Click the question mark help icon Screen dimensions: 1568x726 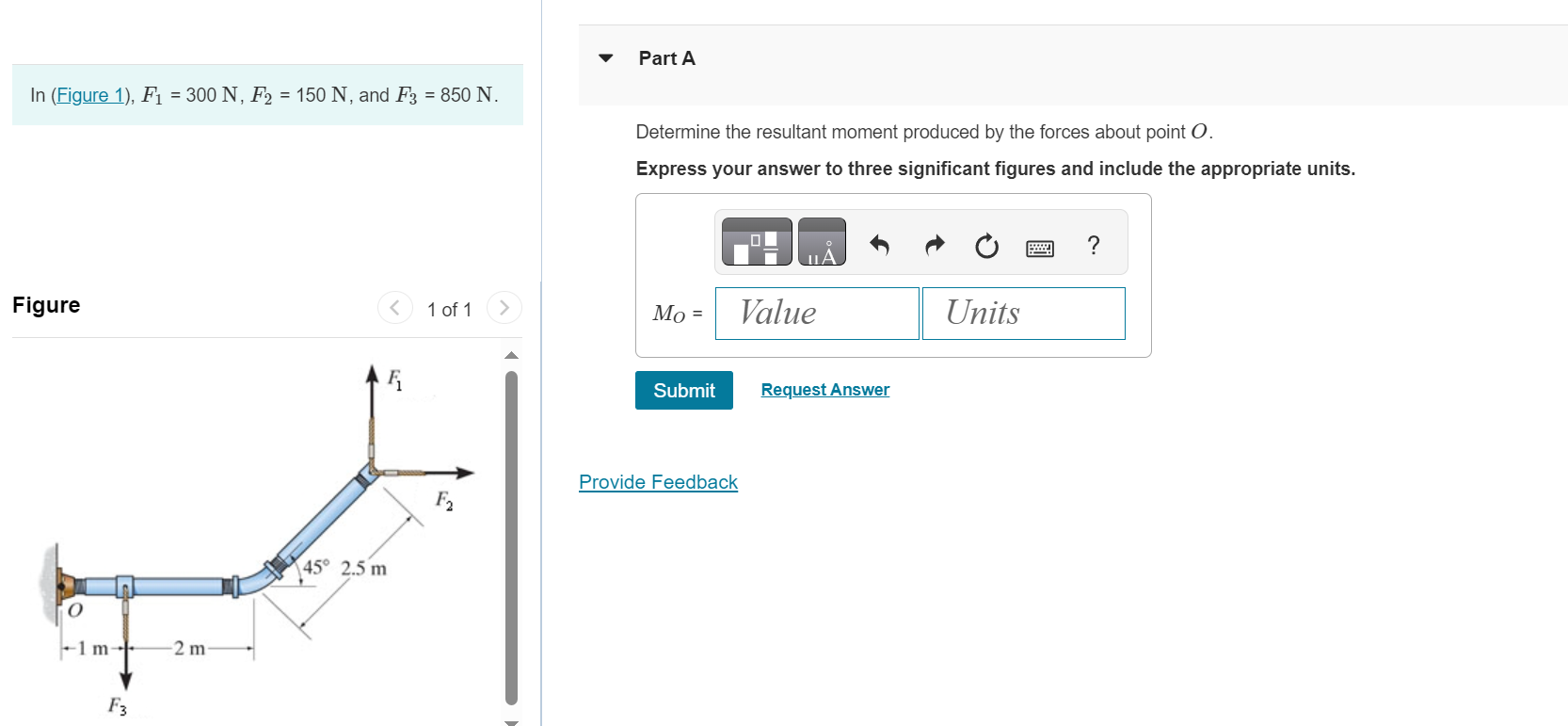pos(1093,246)
